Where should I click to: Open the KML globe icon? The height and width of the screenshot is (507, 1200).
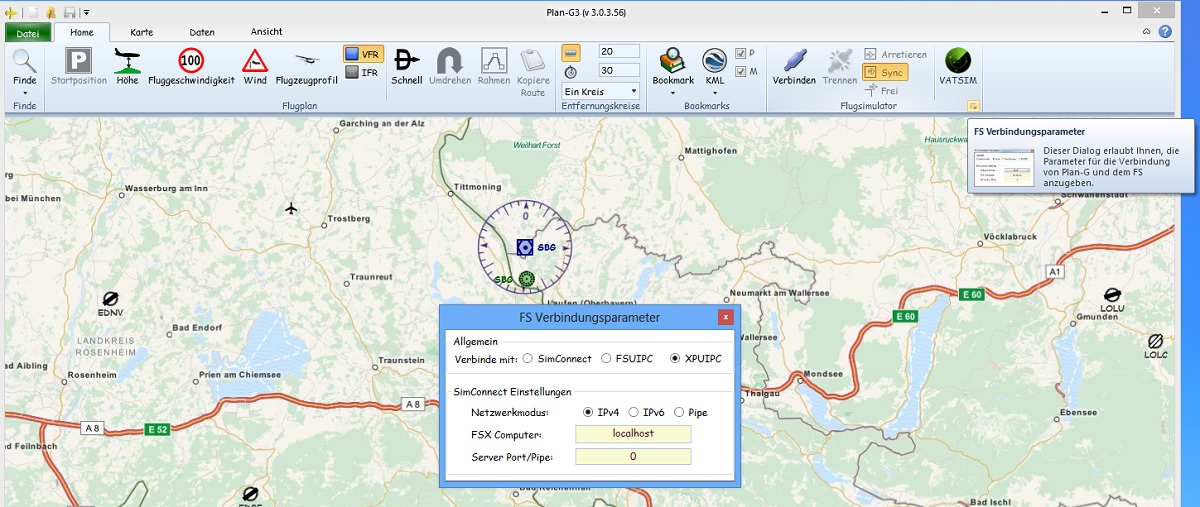[714, 59]
